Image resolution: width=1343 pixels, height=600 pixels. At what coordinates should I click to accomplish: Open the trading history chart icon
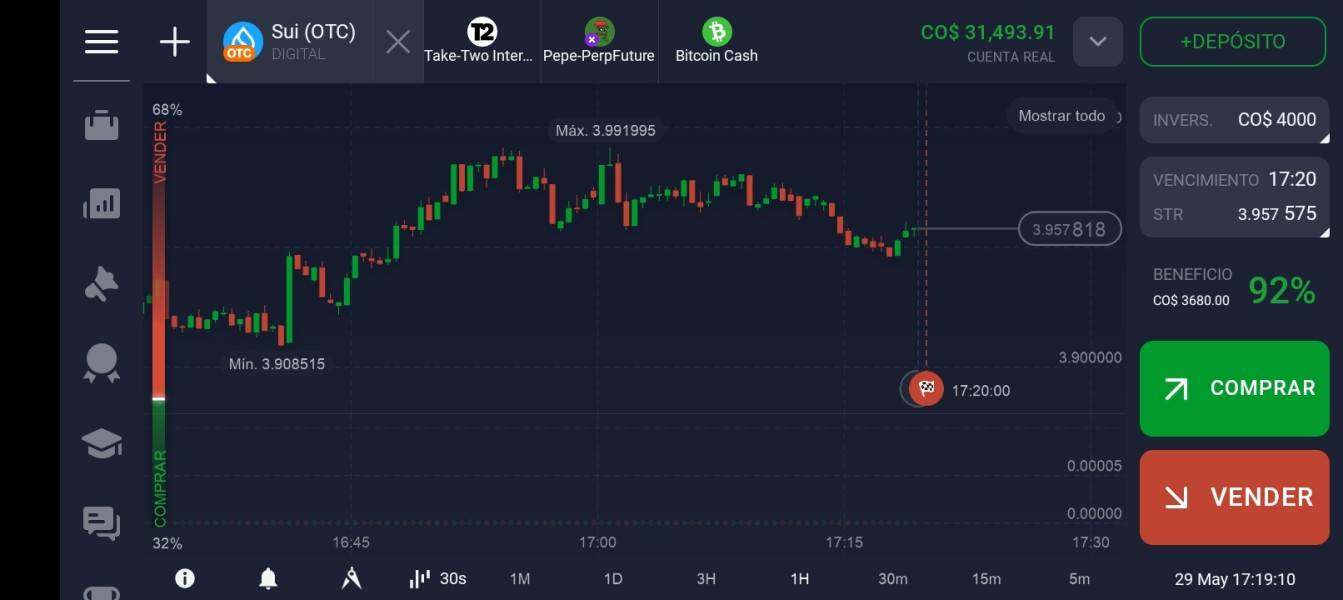pos(101,204)
